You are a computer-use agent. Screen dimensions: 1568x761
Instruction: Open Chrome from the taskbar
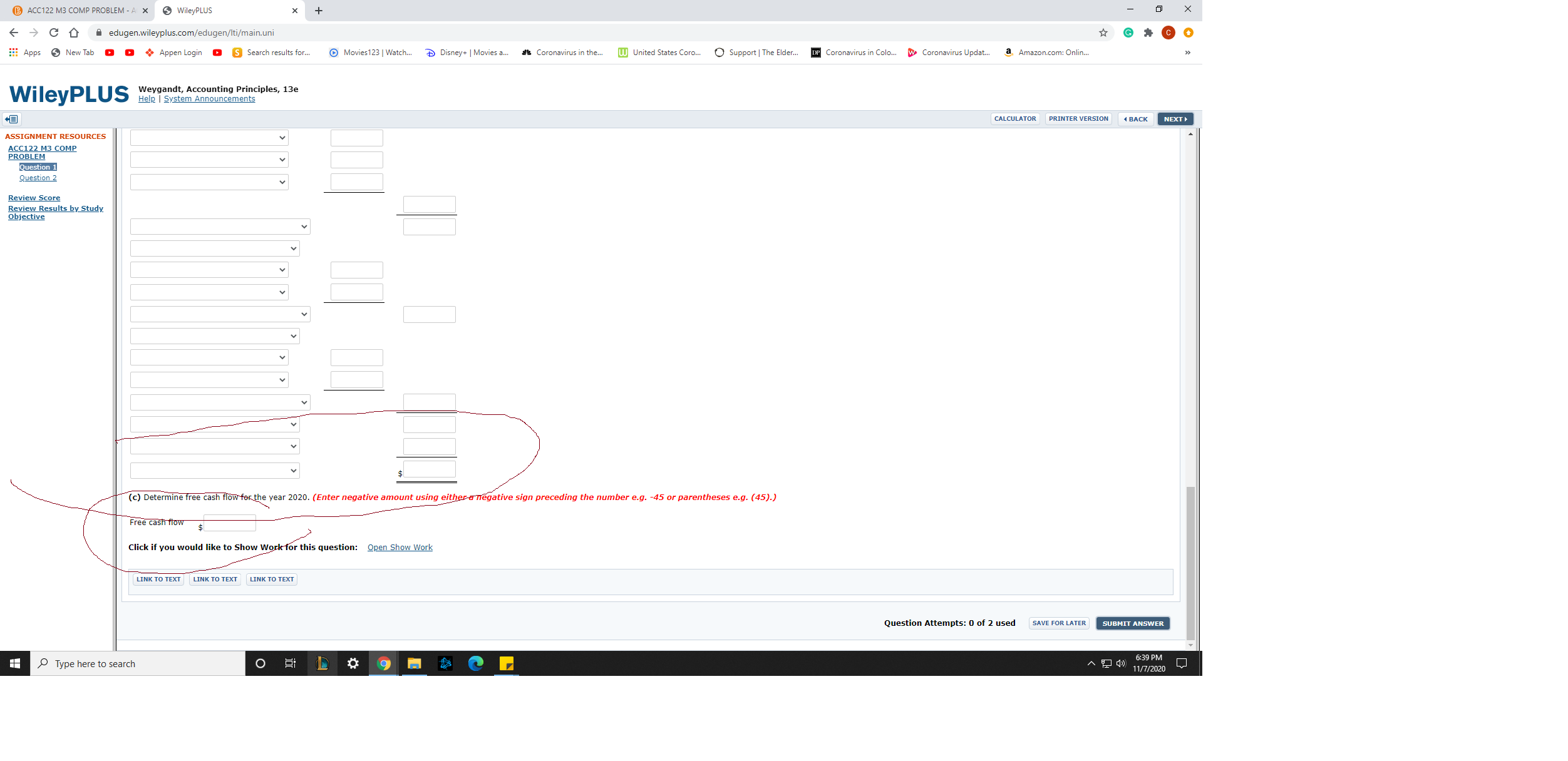click(383, 663)
